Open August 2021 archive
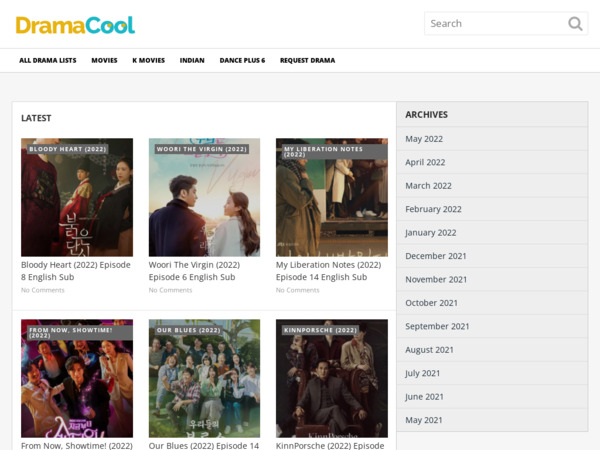 [x=429, y=350]
